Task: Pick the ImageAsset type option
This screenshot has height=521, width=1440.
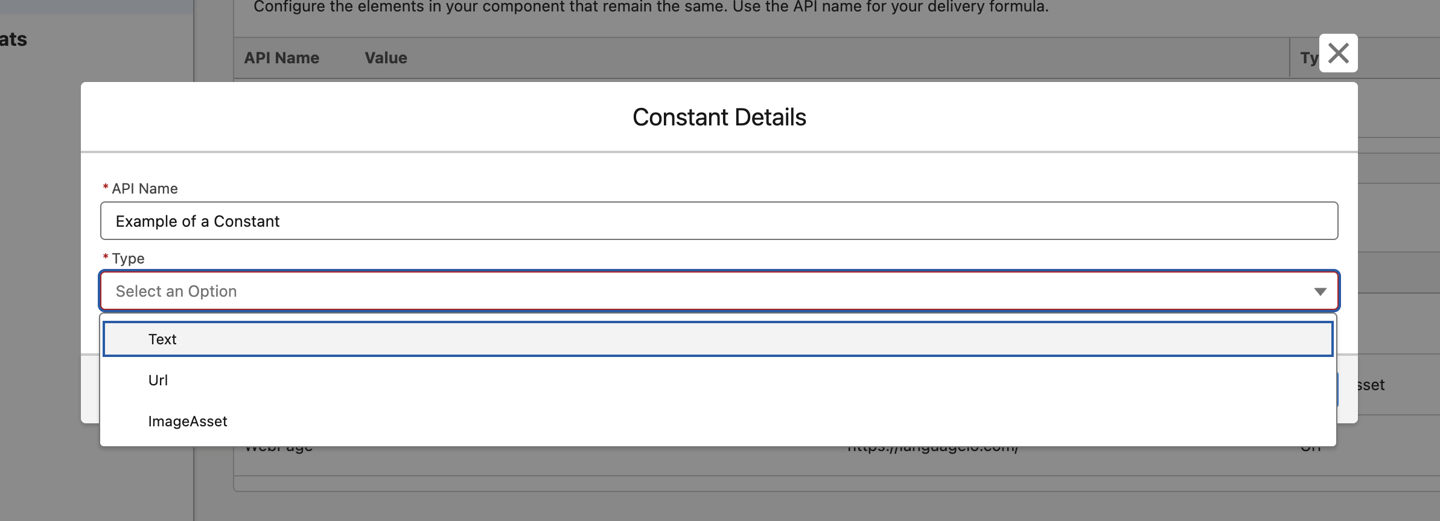Action: (718, 421)
